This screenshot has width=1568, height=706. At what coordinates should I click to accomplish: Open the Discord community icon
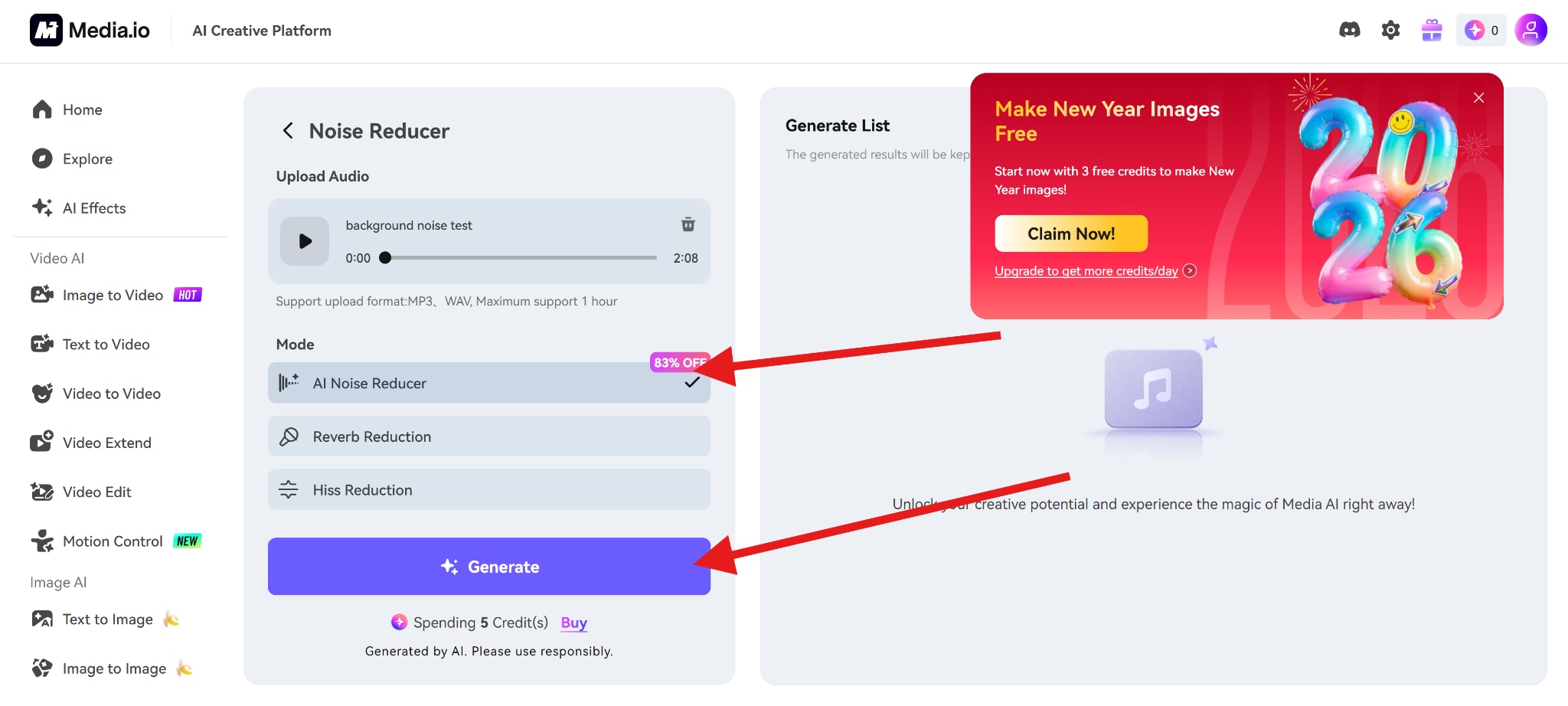(x=1350, y=30)
